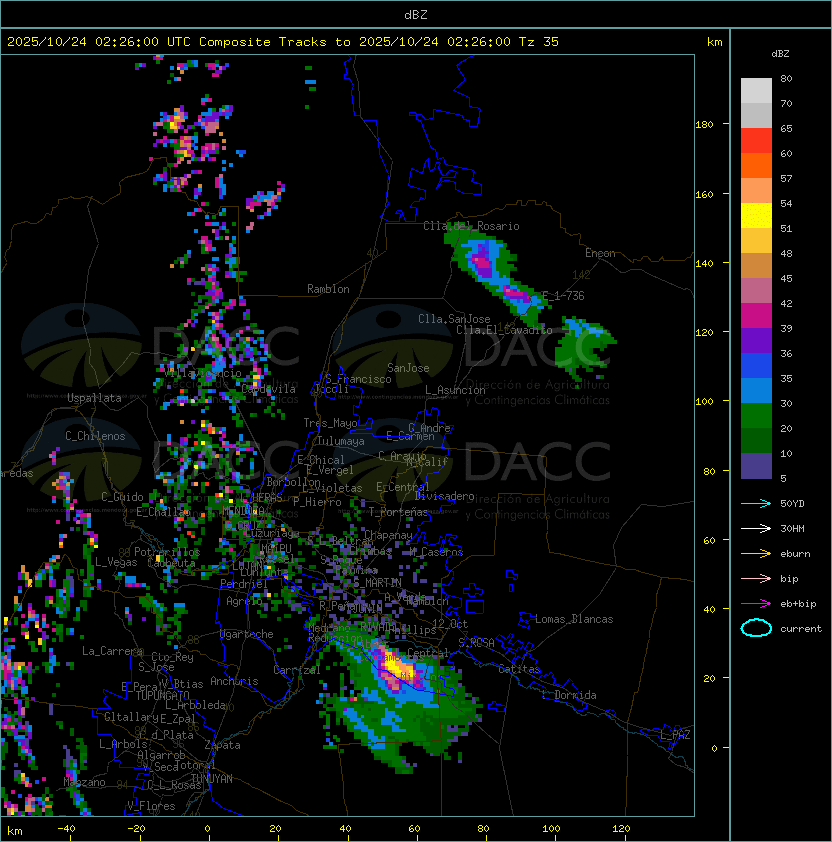Click the dBZ title at the top
Image resolution: width=832 pixels, height=842 pixels.
pyautogui.click(x=416, y=14)
